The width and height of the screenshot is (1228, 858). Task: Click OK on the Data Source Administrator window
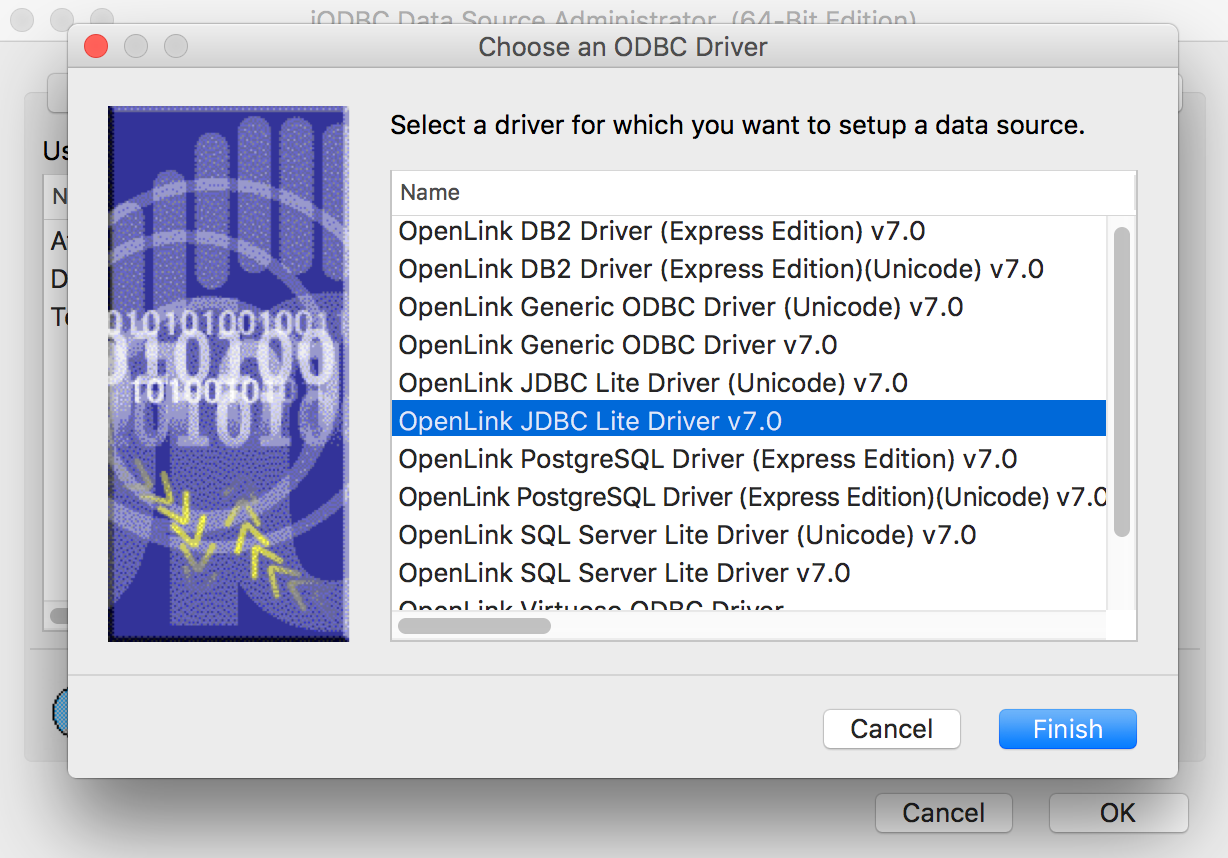(x=1118, y=813)
